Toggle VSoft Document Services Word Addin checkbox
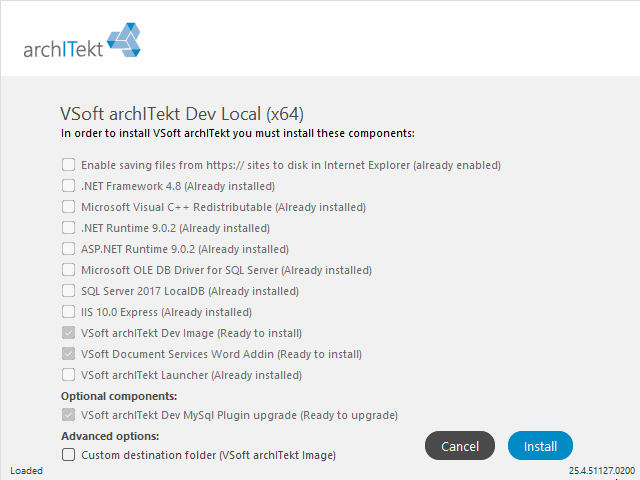 (x=68, y=354)
